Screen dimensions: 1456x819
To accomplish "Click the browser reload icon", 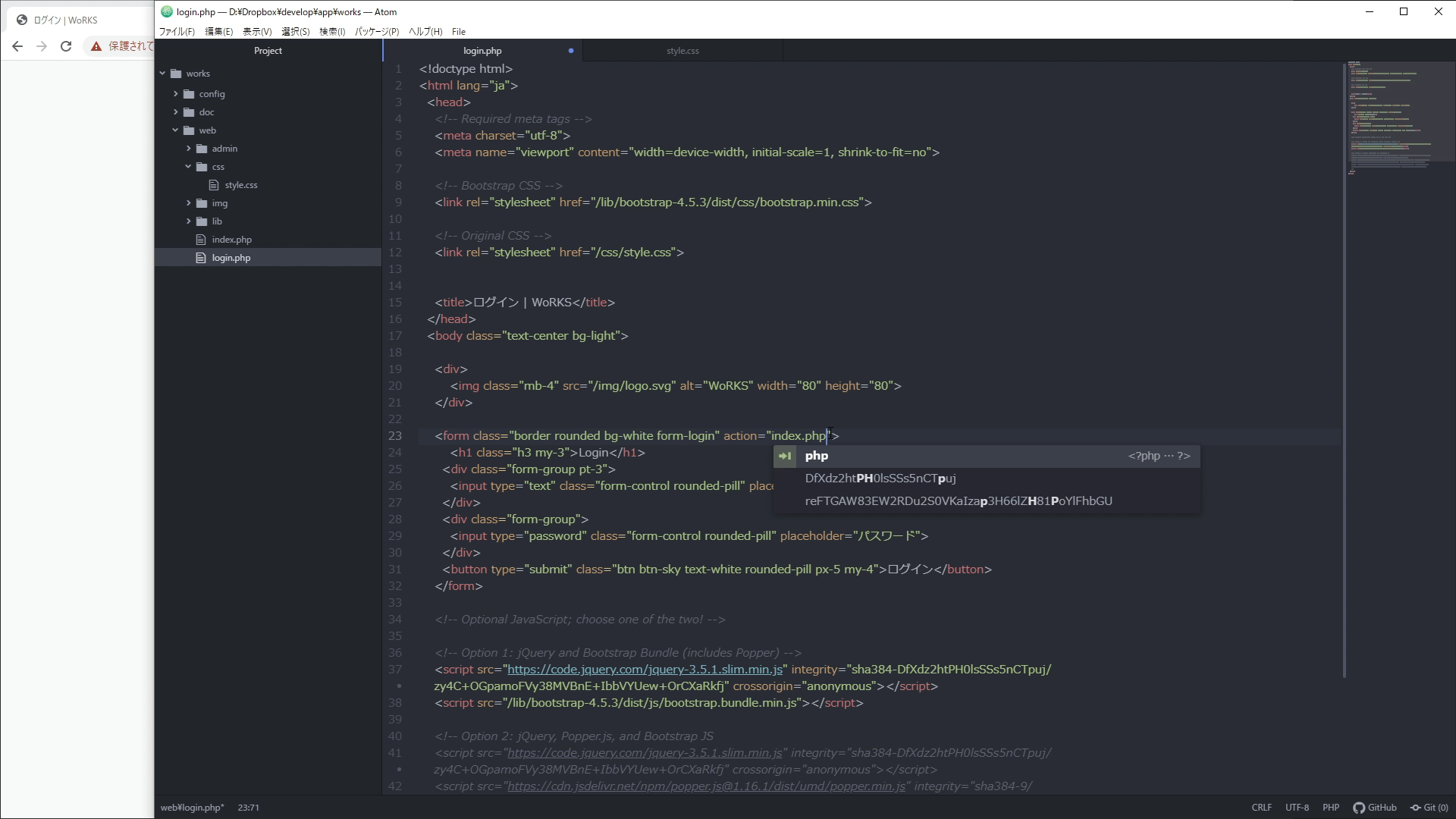I will click(x=66, y=46).
